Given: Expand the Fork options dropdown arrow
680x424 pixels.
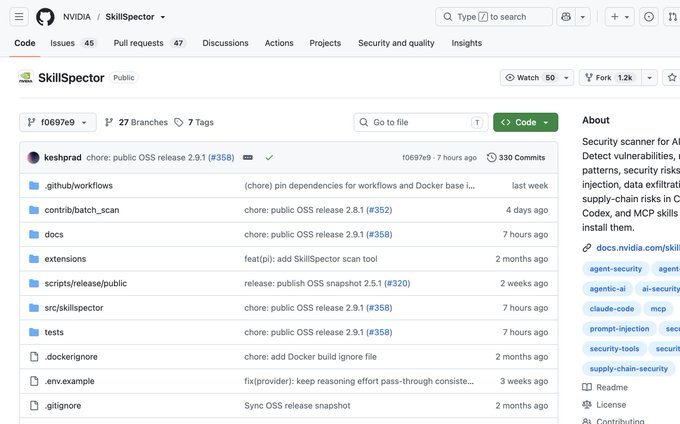Looking at the screenshot, I should pos(650,78).
